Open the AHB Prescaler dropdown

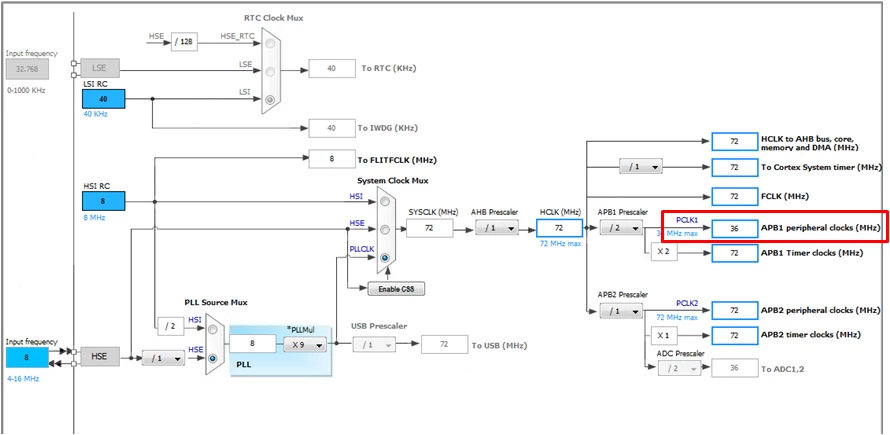tap(497, 228)
